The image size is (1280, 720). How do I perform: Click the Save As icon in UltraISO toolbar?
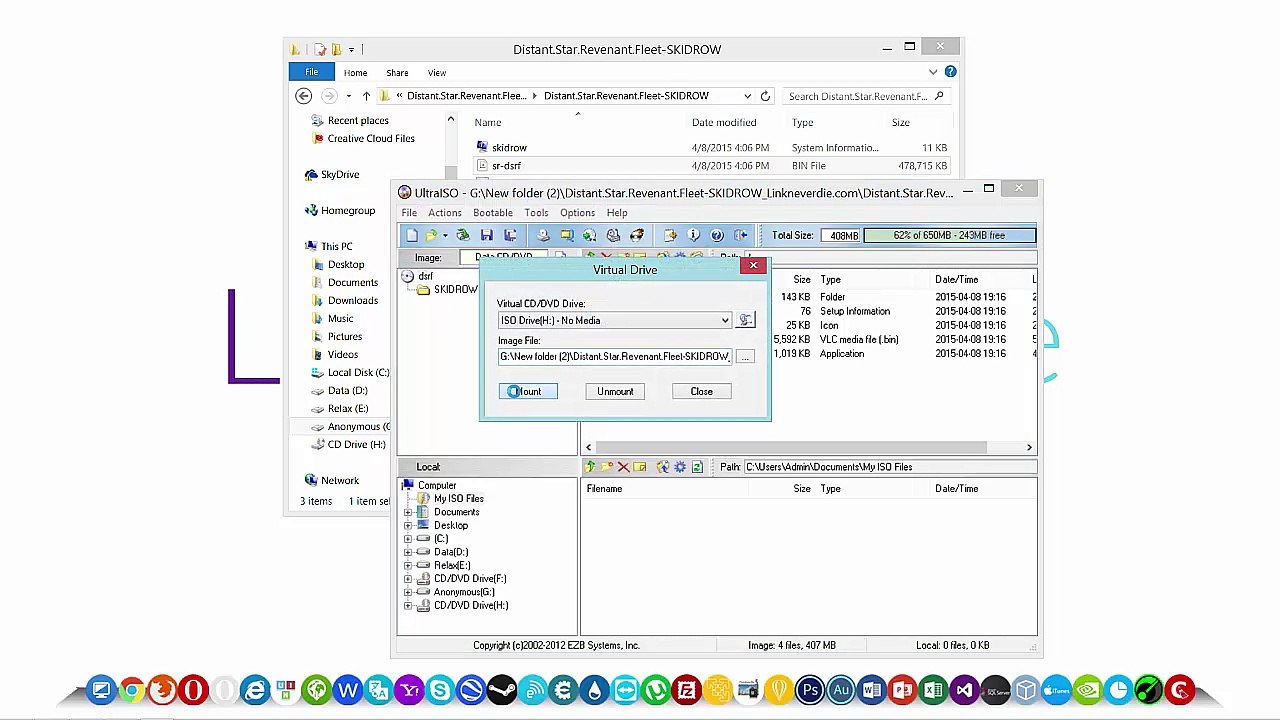coord(510,235)
